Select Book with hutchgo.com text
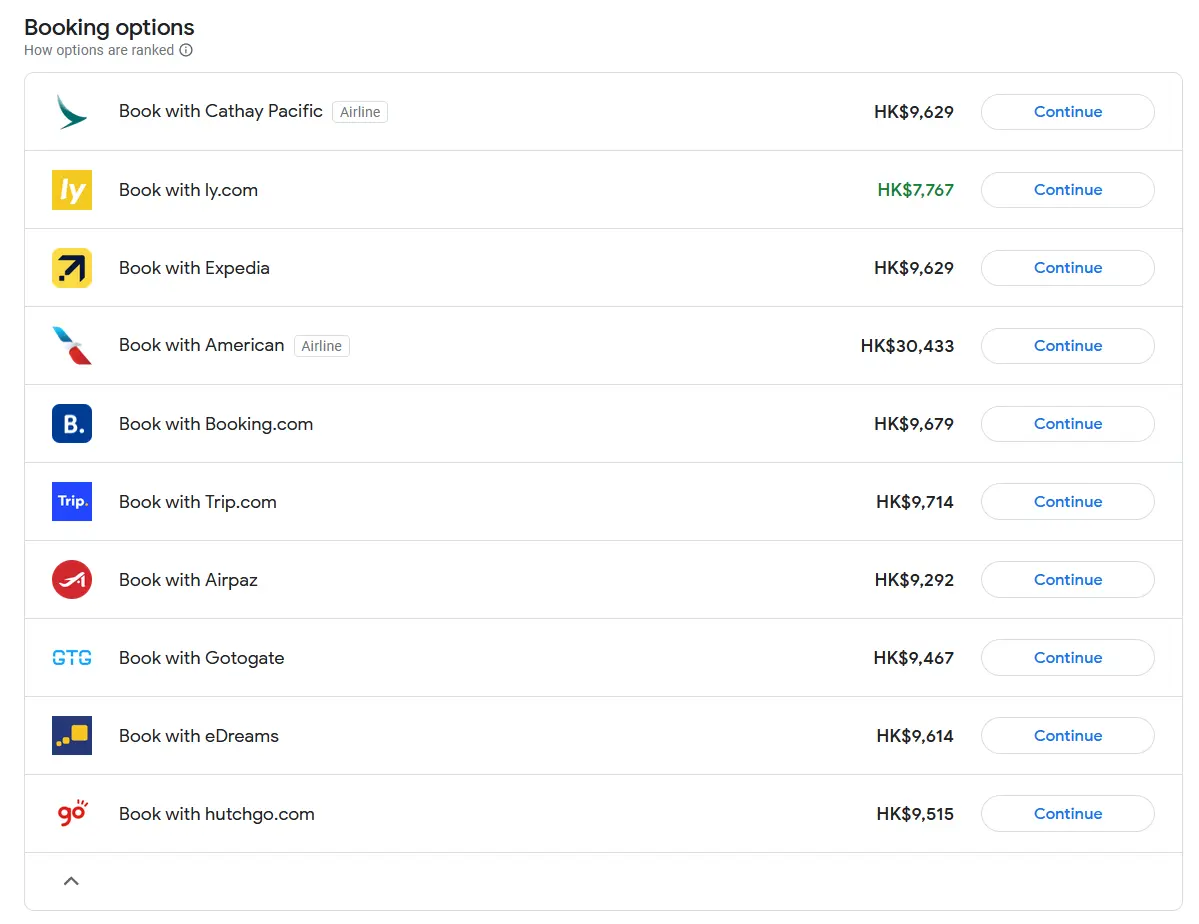Image resolution: width=1199 pixels, height=924 pixels. [x=216, y=814]
